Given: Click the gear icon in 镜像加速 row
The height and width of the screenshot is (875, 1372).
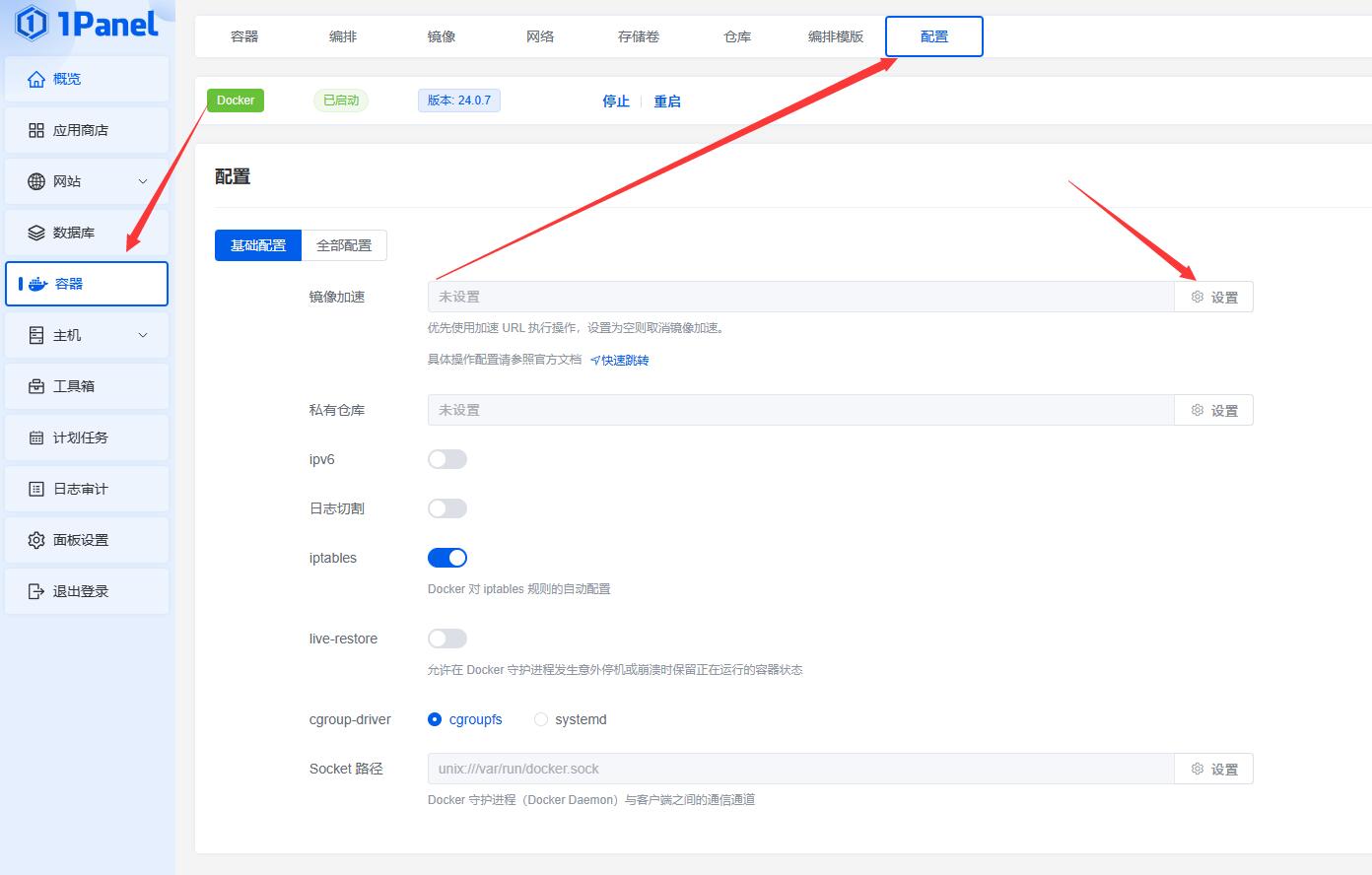Looking at the screenshot, I should [x=1198, y=297].
